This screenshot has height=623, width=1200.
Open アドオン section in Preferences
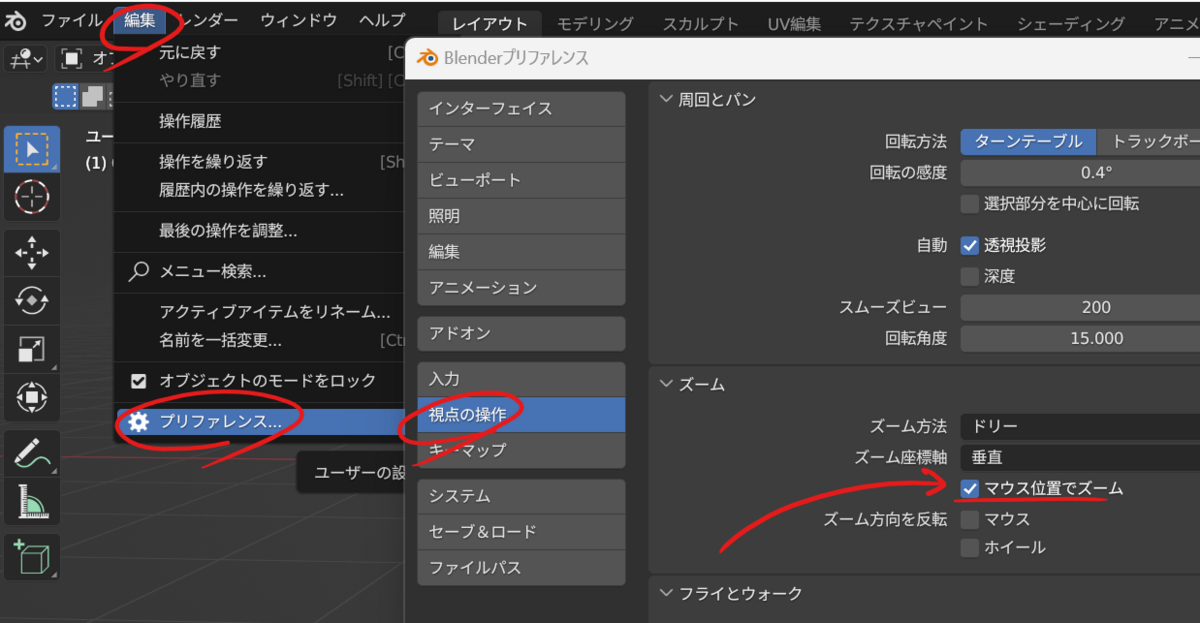click(521, 333)
